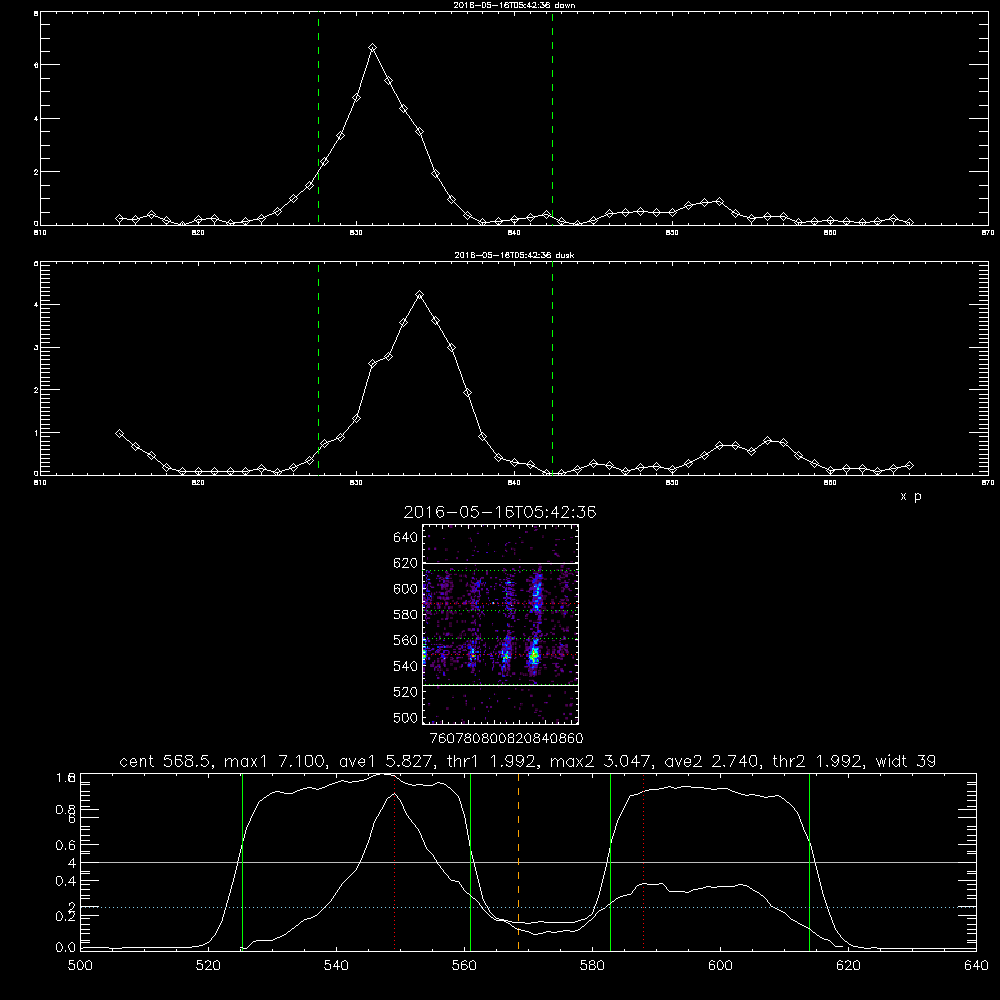Click the timestamp title above the spectral image
The width and height of the screenshot is (1000, 1000).
point(500,512)
